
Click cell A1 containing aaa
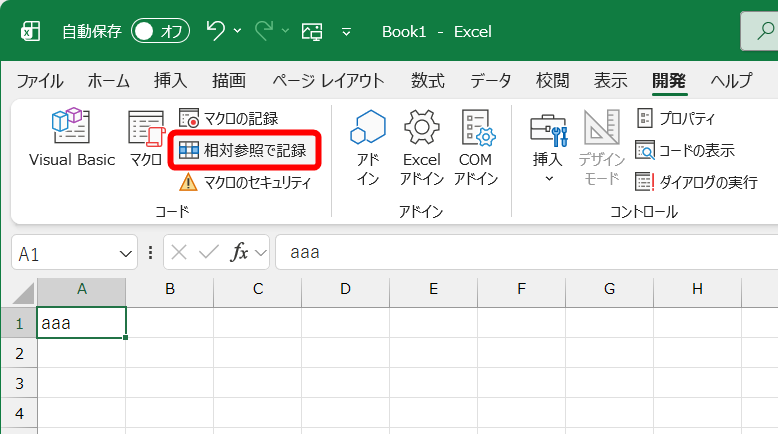81,323
